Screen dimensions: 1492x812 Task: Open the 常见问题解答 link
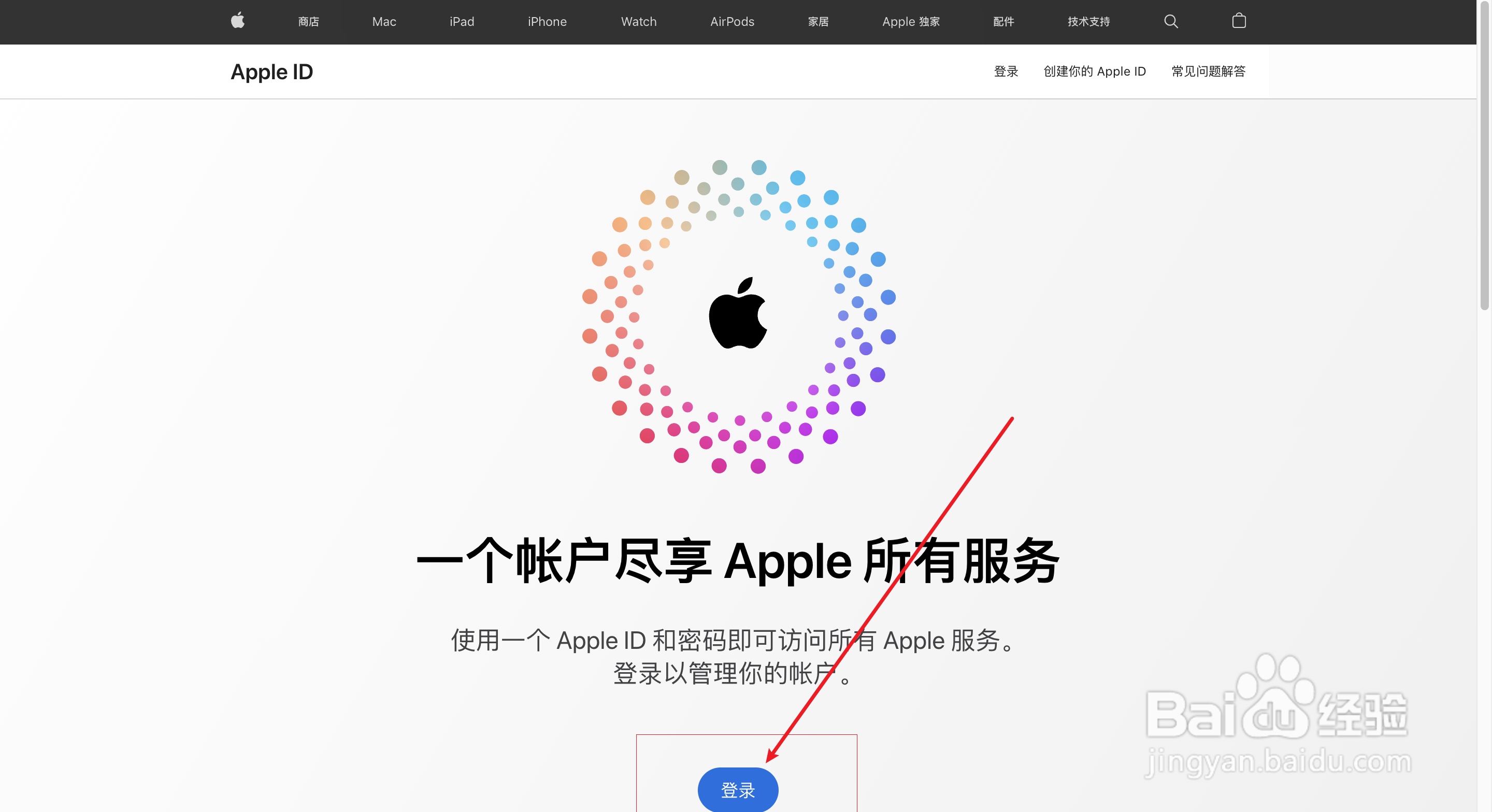1208,71
